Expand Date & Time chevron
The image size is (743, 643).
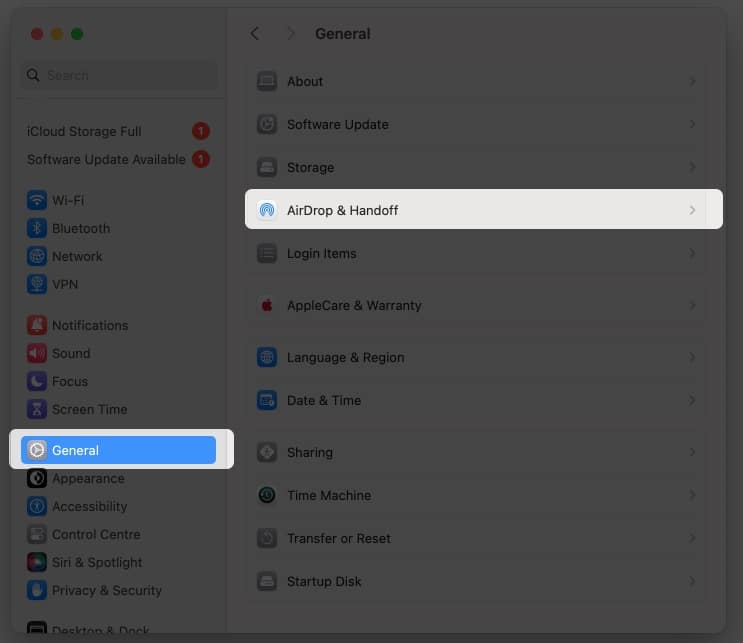(692, 400)
